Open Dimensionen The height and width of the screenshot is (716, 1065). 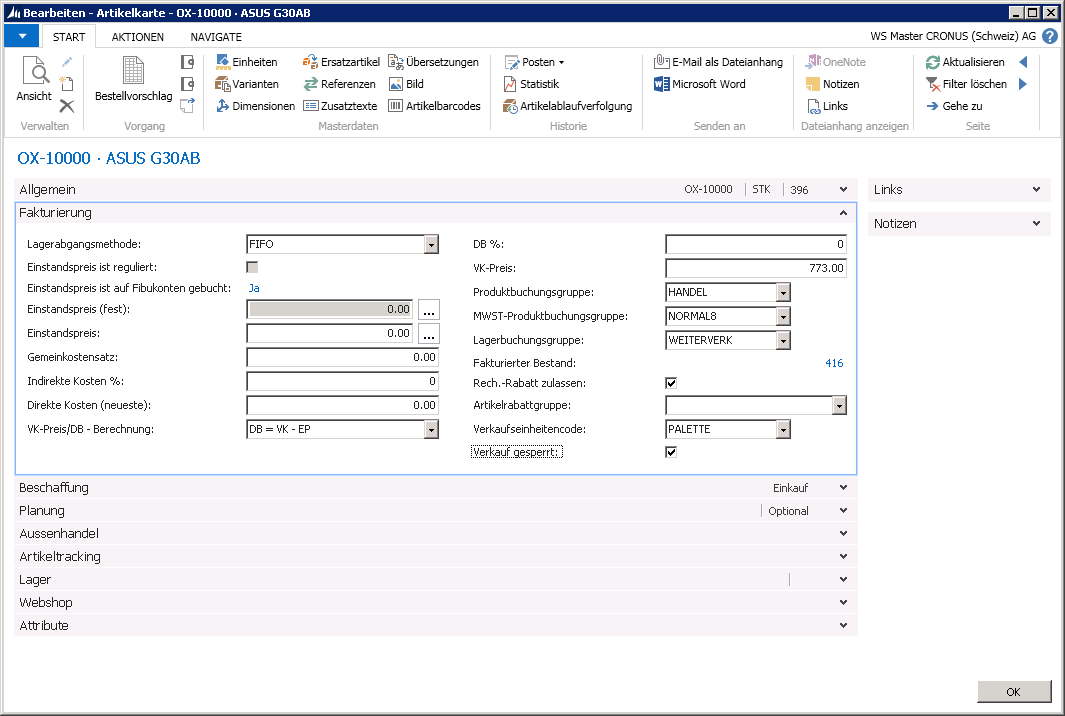255,106
